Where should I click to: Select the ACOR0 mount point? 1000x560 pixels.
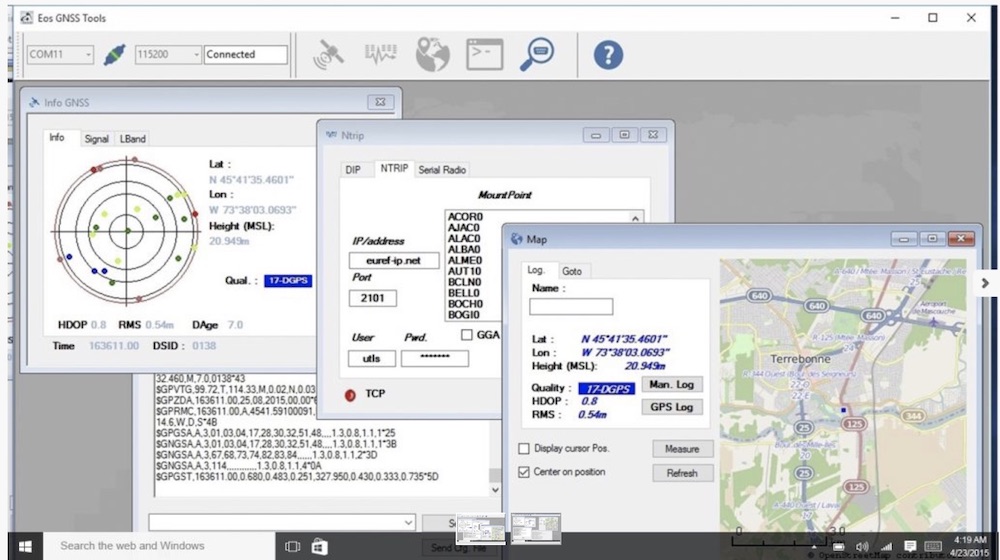pyautogui.click(x=465, y=217)
